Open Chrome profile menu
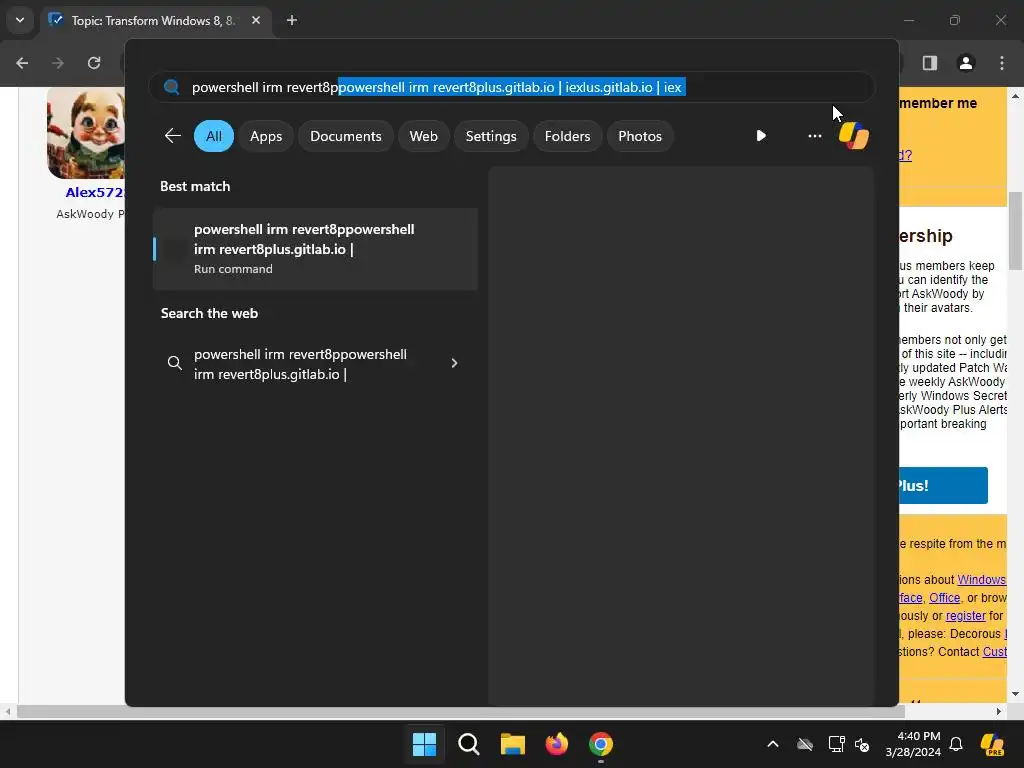The width and height of the screenshot is (1024, 768). (966, 63)
